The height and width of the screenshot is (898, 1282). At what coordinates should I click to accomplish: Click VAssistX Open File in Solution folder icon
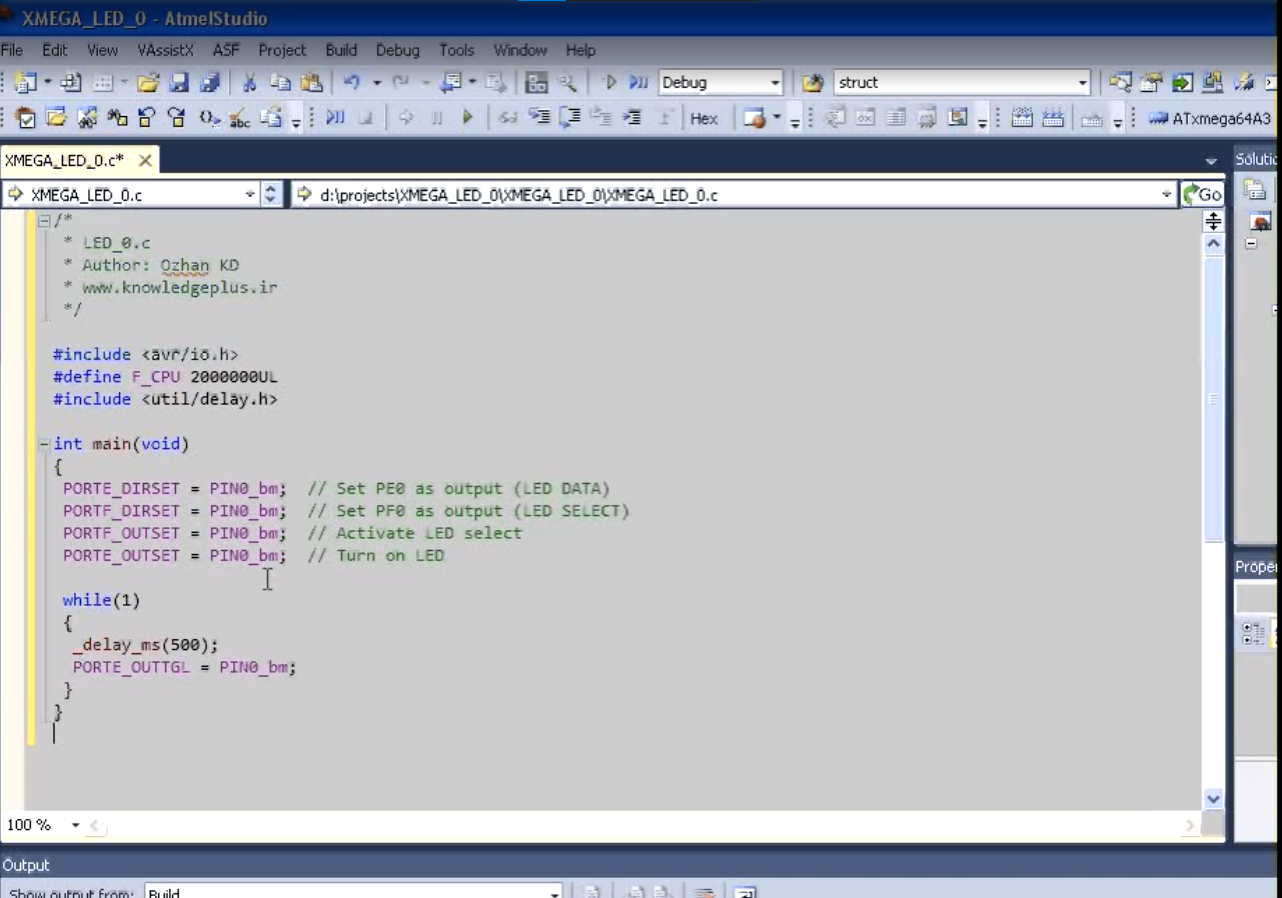pyautogui.click(x=56, y=118)
